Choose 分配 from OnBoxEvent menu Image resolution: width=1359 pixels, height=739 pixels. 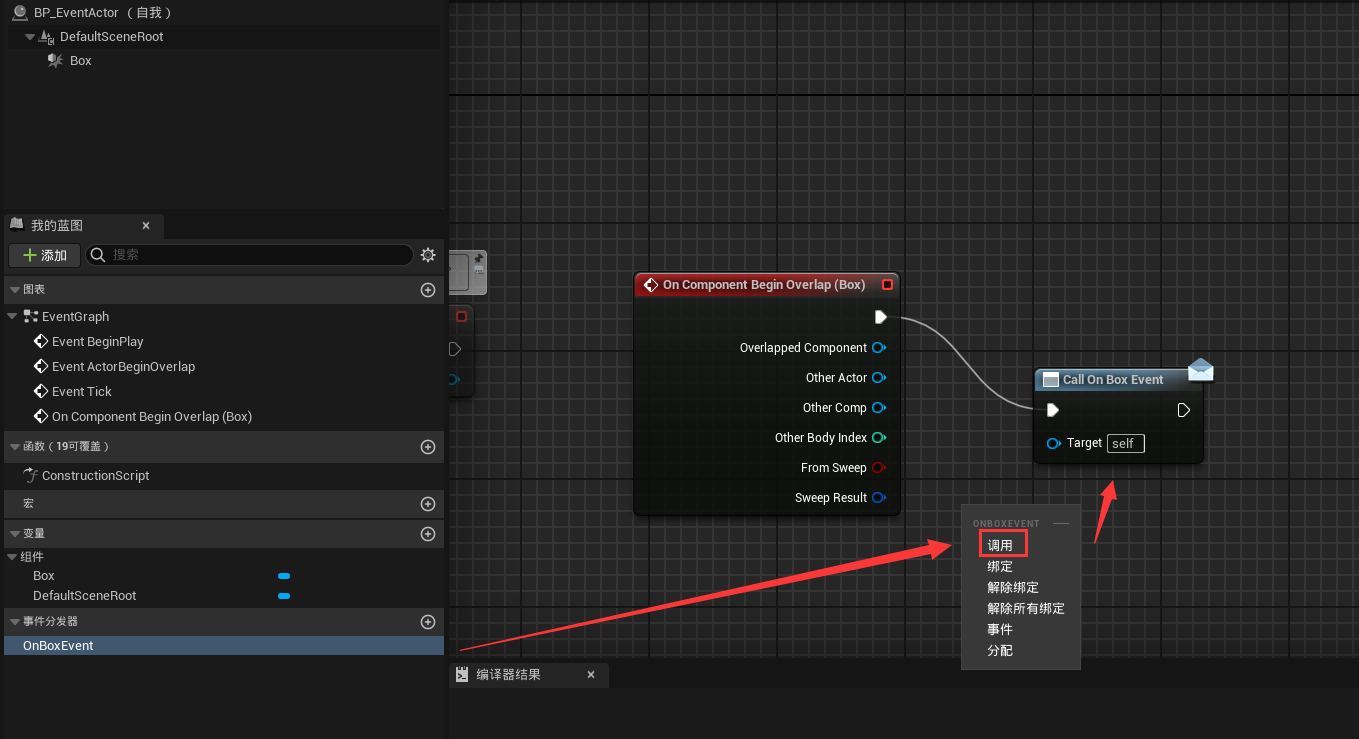click(1000, 650)
